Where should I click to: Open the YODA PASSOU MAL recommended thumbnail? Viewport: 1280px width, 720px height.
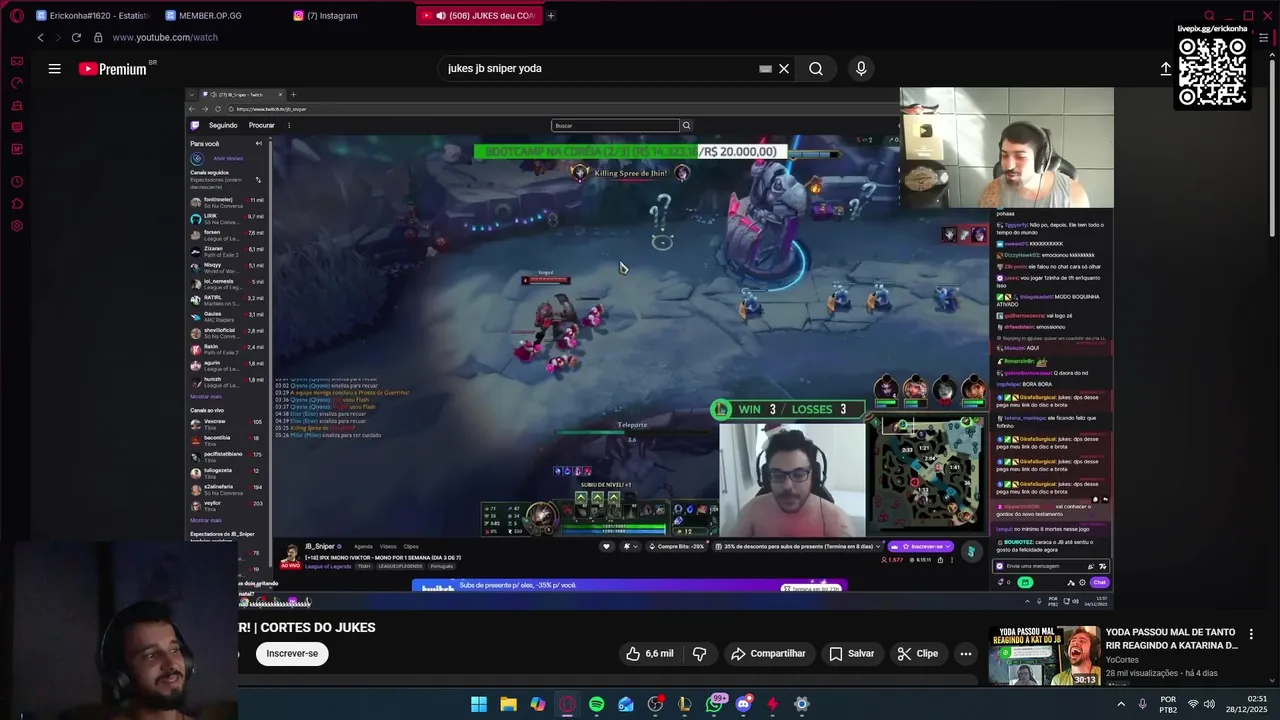tap(1044, 656)
